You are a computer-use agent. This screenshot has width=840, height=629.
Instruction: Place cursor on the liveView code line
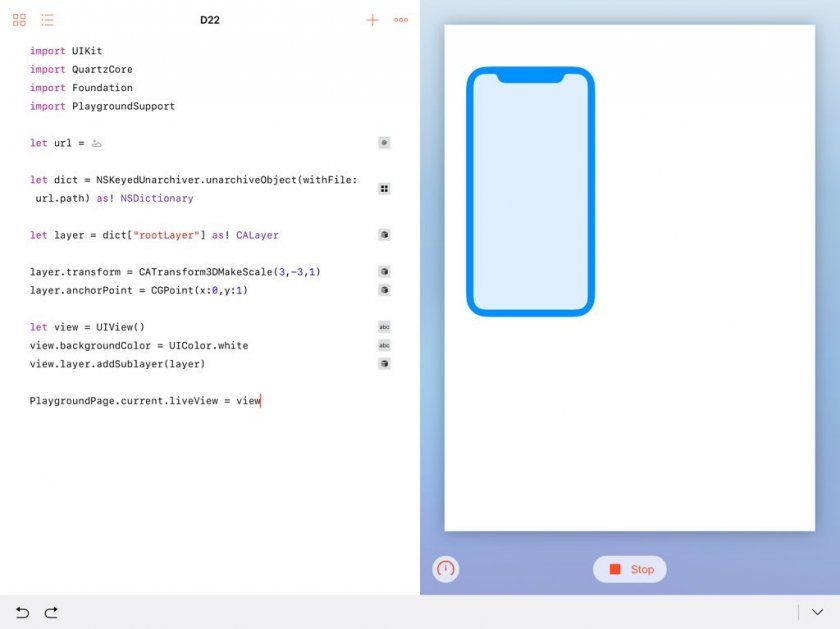pos(144,400)
